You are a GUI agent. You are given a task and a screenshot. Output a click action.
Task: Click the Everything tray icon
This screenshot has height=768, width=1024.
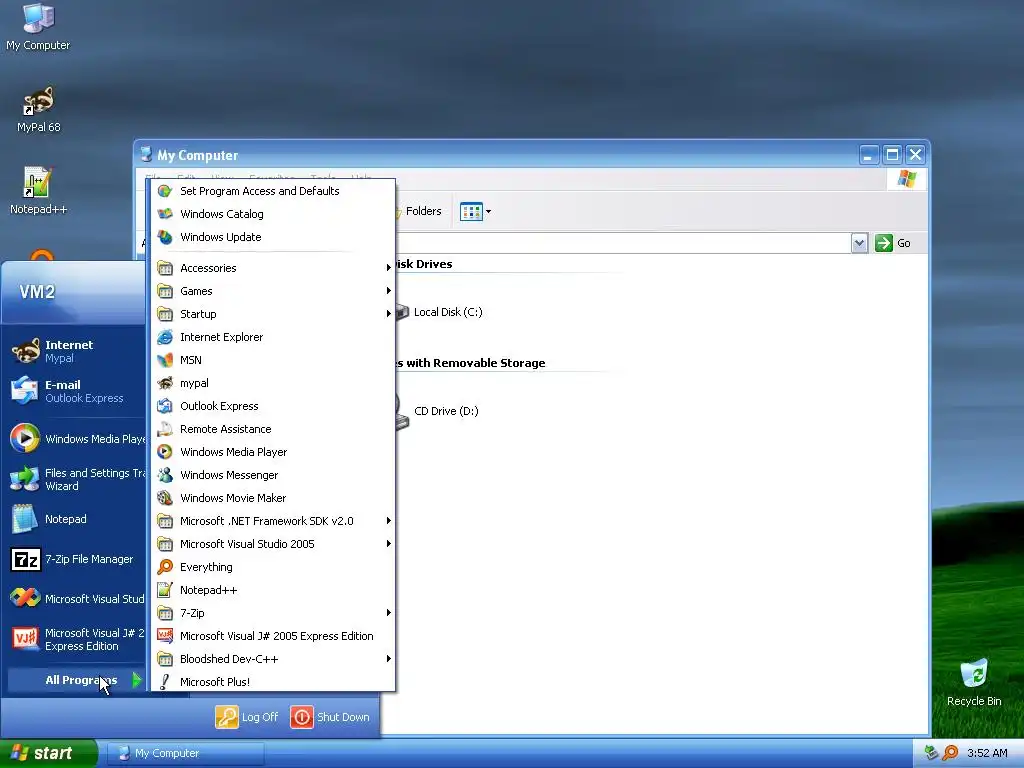tap(950, 753)
